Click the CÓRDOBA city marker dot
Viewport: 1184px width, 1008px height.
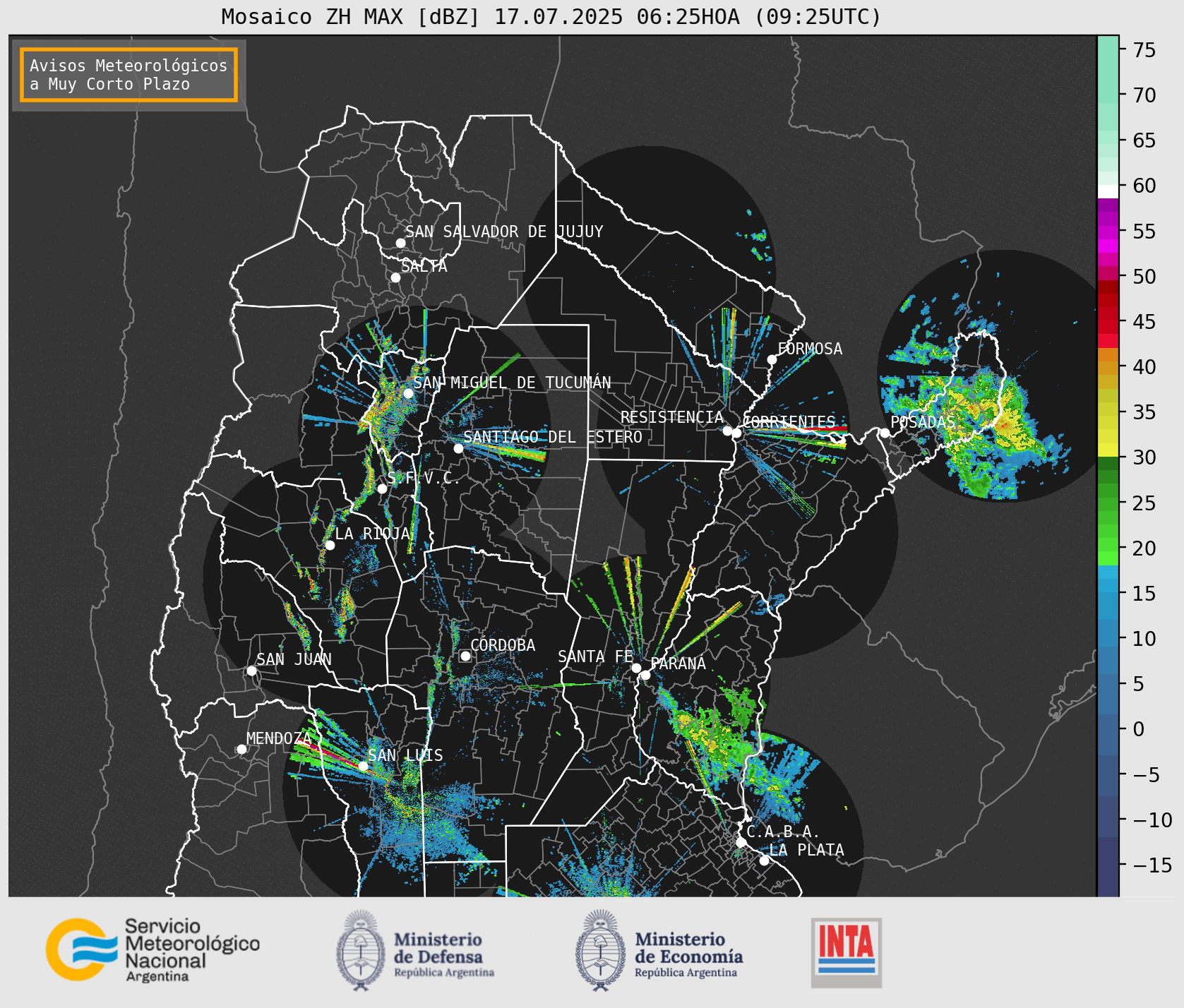click(465, 656)
